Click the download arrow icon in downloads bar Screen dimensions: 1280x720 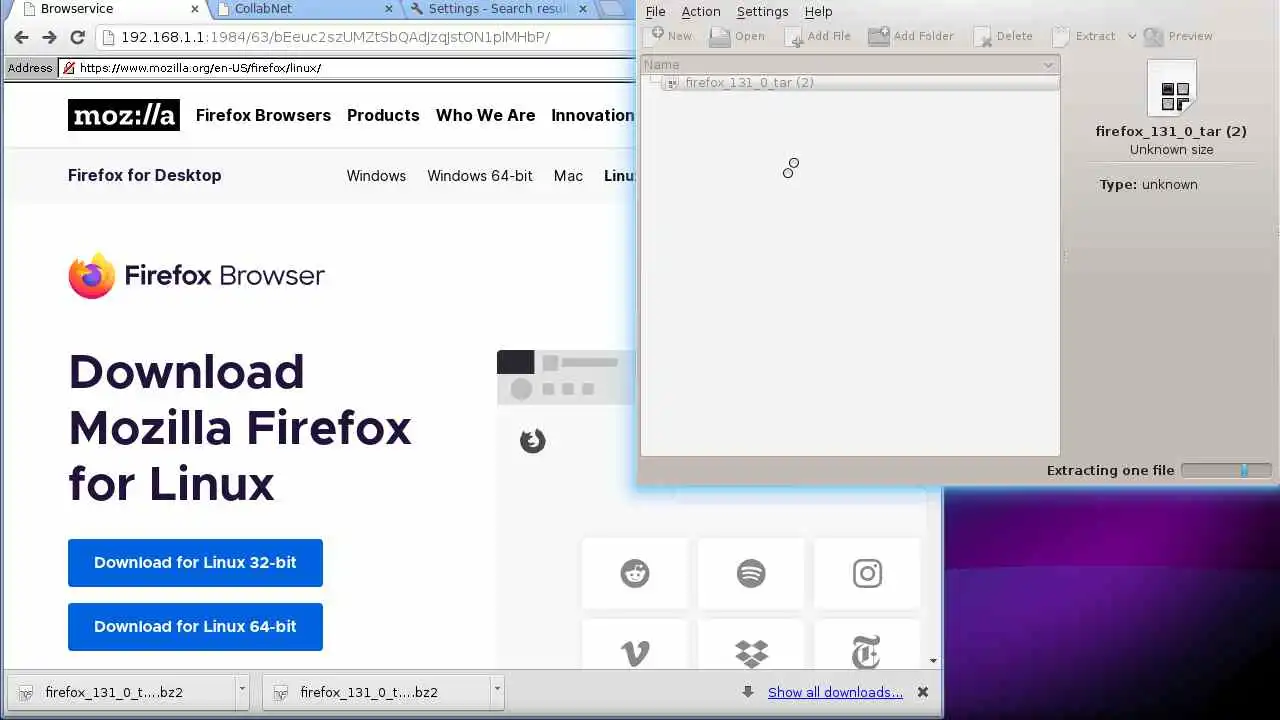(747, 692)
